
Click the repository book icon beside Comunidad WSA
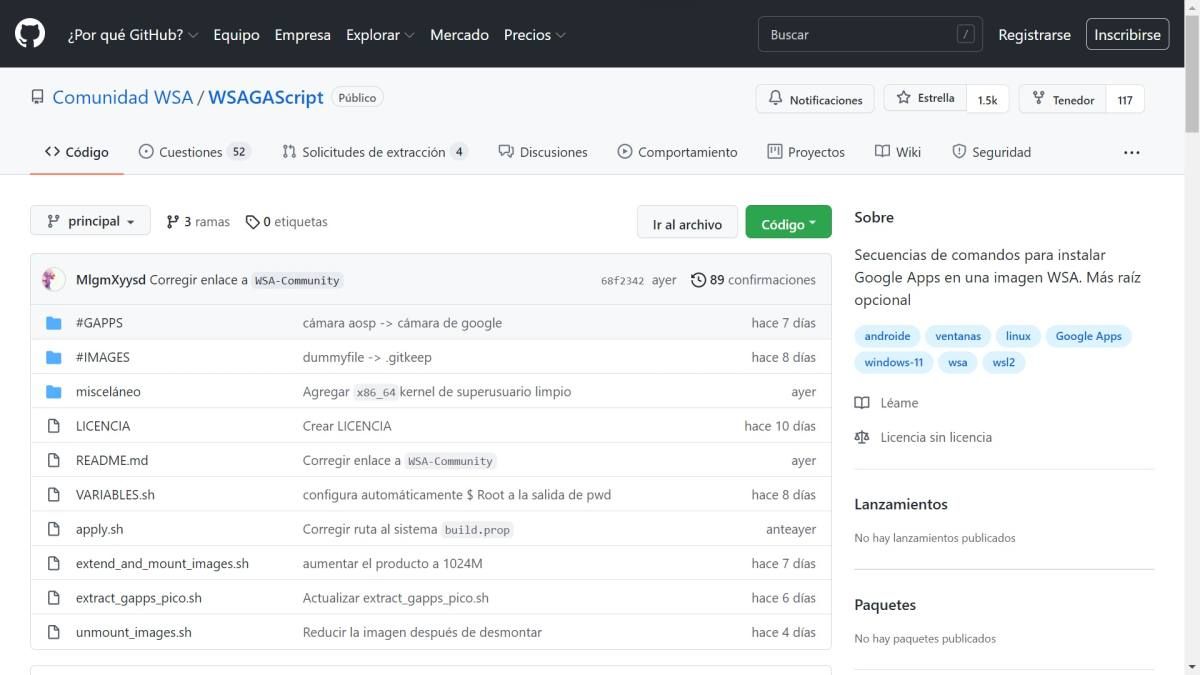38,98
